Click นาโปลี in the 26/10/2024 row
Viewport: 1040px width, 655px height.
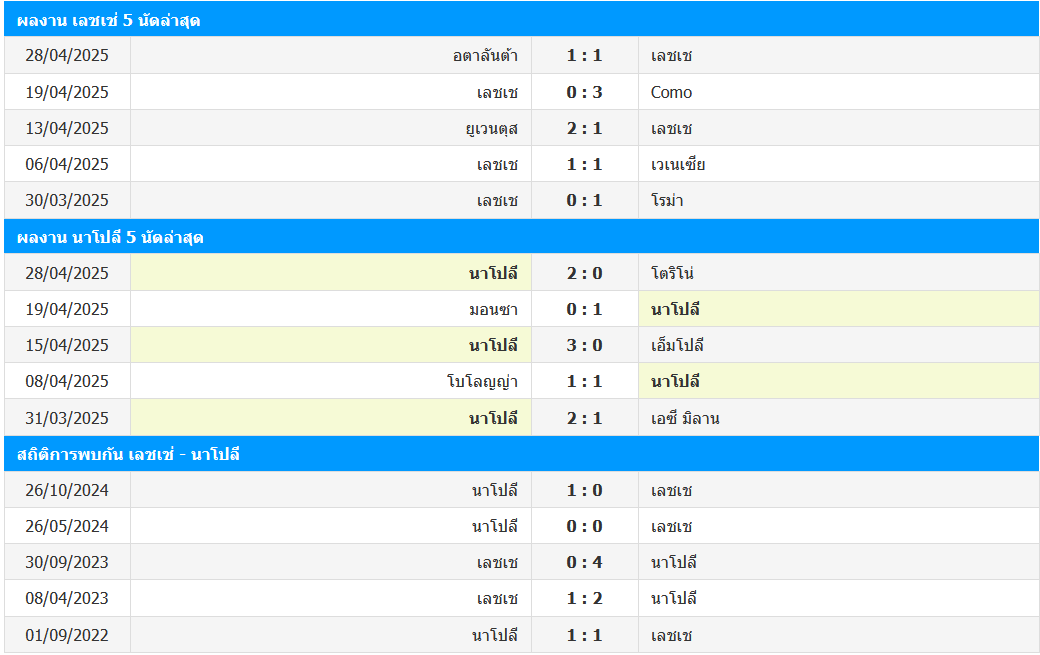(495, 491)
